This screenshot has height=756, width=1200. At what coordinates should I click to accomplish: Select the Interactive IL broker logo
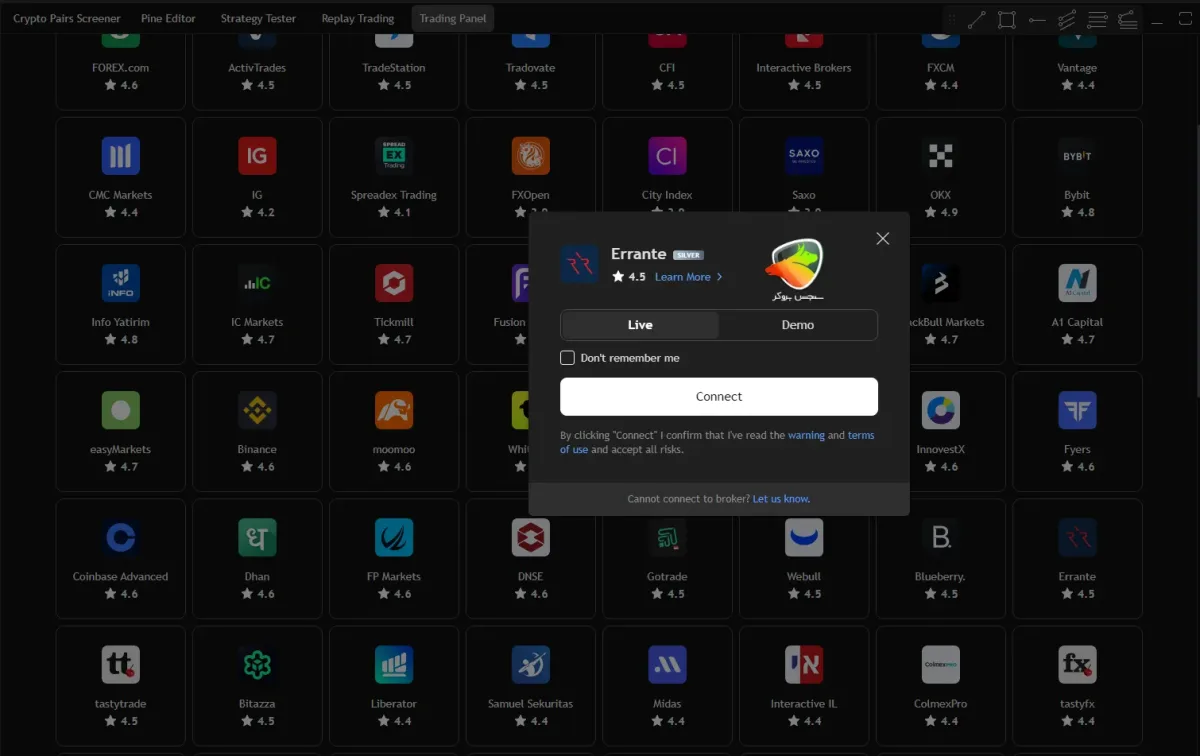(x=804, y=664)
